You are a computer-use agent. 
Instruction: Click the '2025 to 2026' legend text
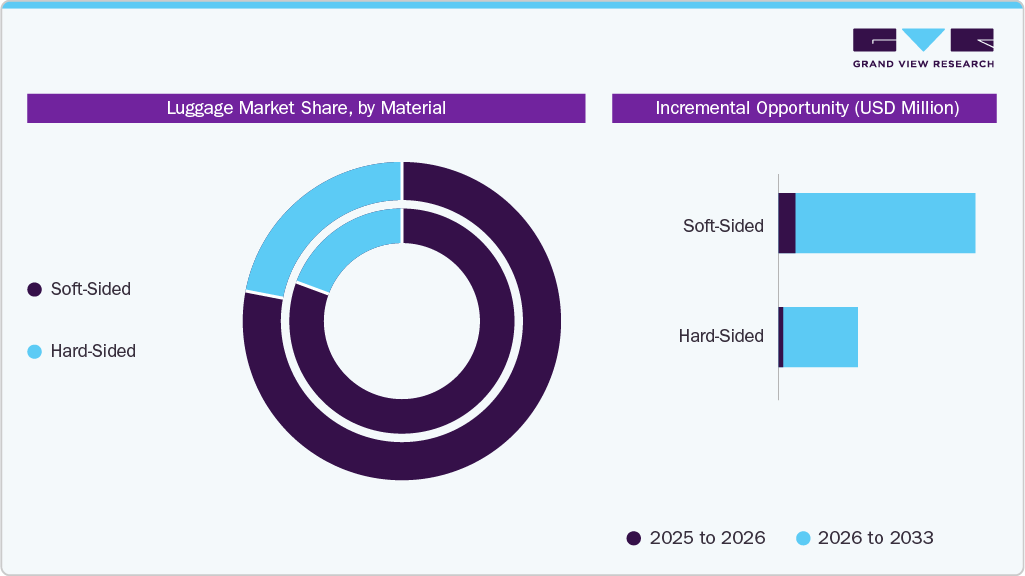coord(707,537)
